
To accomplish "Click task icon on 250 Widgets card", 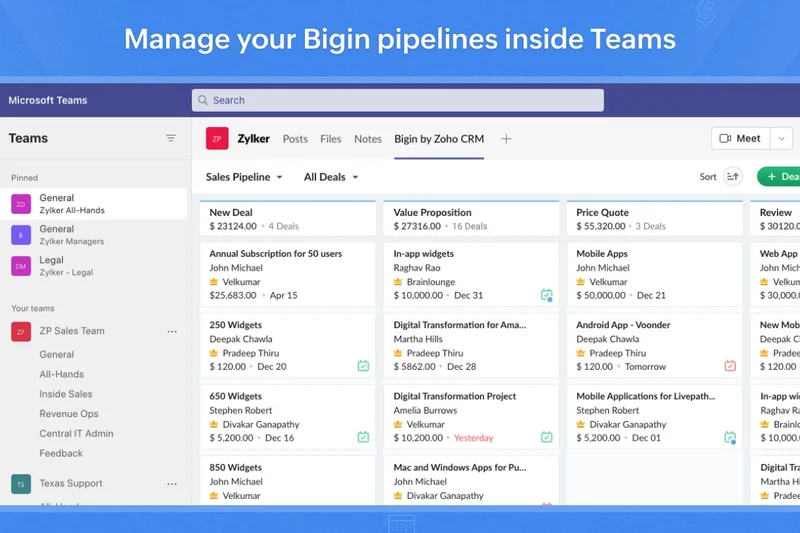I will coord(363,366).
